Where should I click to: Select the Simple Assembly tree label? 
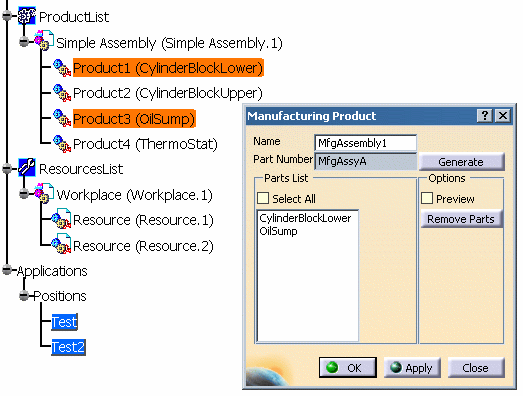(169, 43)
